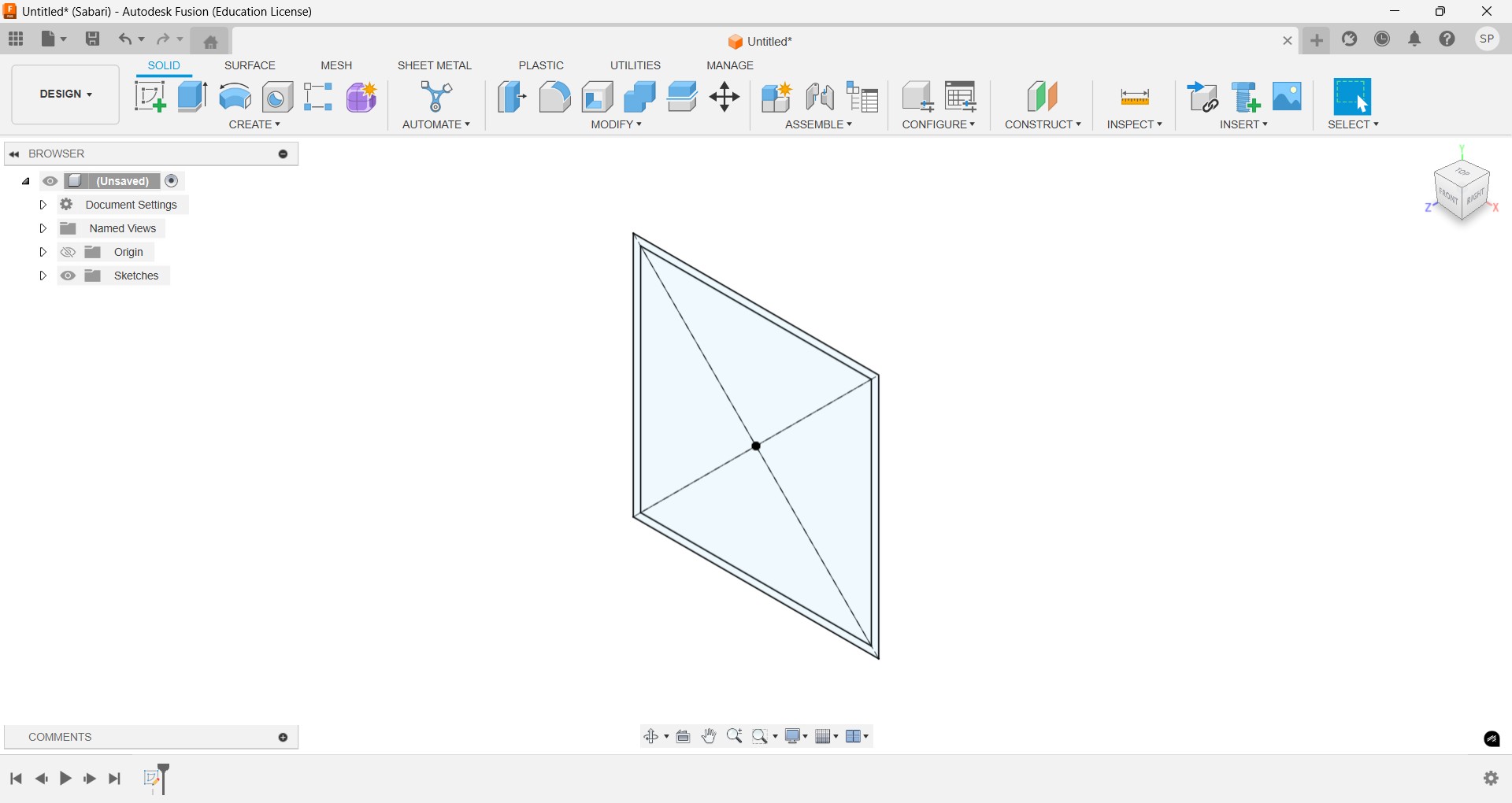This screenshot has height=803, width=1512.
Task: Select the Configure Model icon
Action: pyautogui.click(x=918, y=97)
